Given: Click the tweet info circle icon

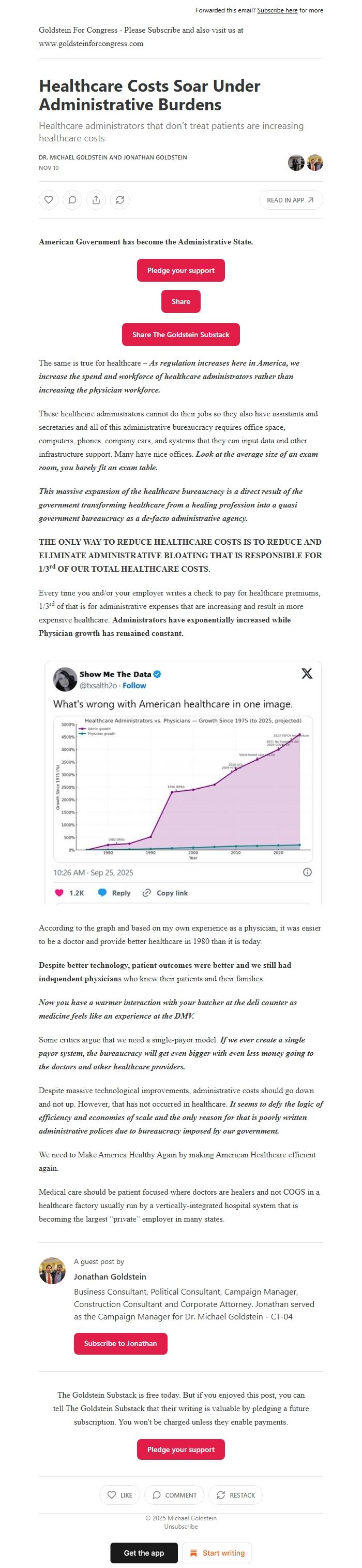Looking at the screenshot, I should point(307,872).
